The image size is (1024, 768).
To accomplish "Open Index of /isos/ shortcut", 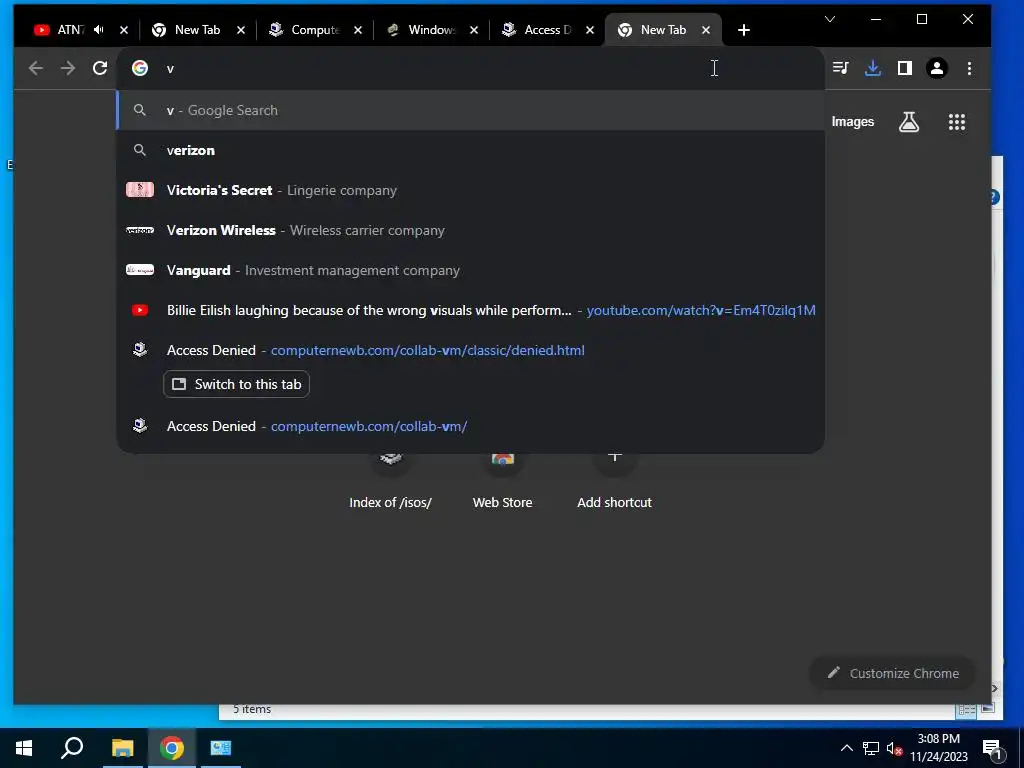I will pyautogui.click(x=391, y=483).
